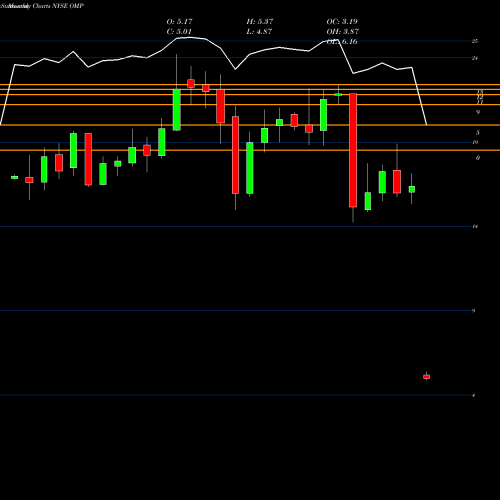The height and width of the screenshot is (500, 500).
Task: Click the '24' price axis label
Action: pyautogui.click(x=475, y=58)
